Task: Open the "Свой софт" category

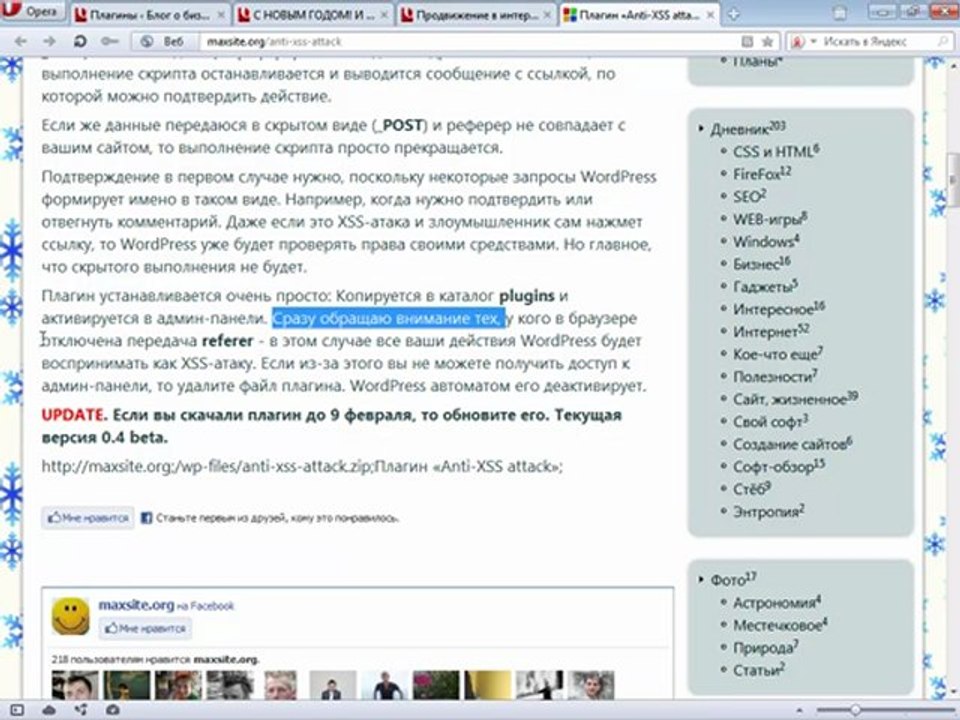Action: [771, 422]
